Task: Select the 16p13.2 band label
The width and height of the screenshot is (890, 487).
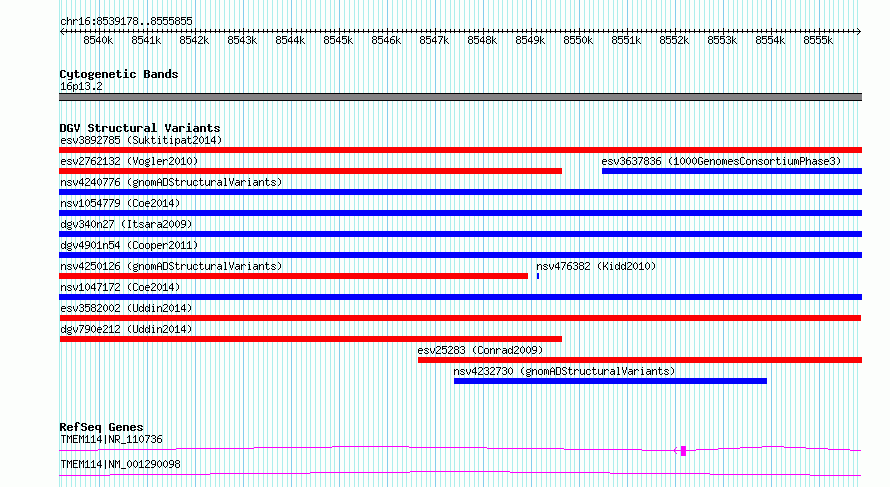Action: tap(81, 86)
